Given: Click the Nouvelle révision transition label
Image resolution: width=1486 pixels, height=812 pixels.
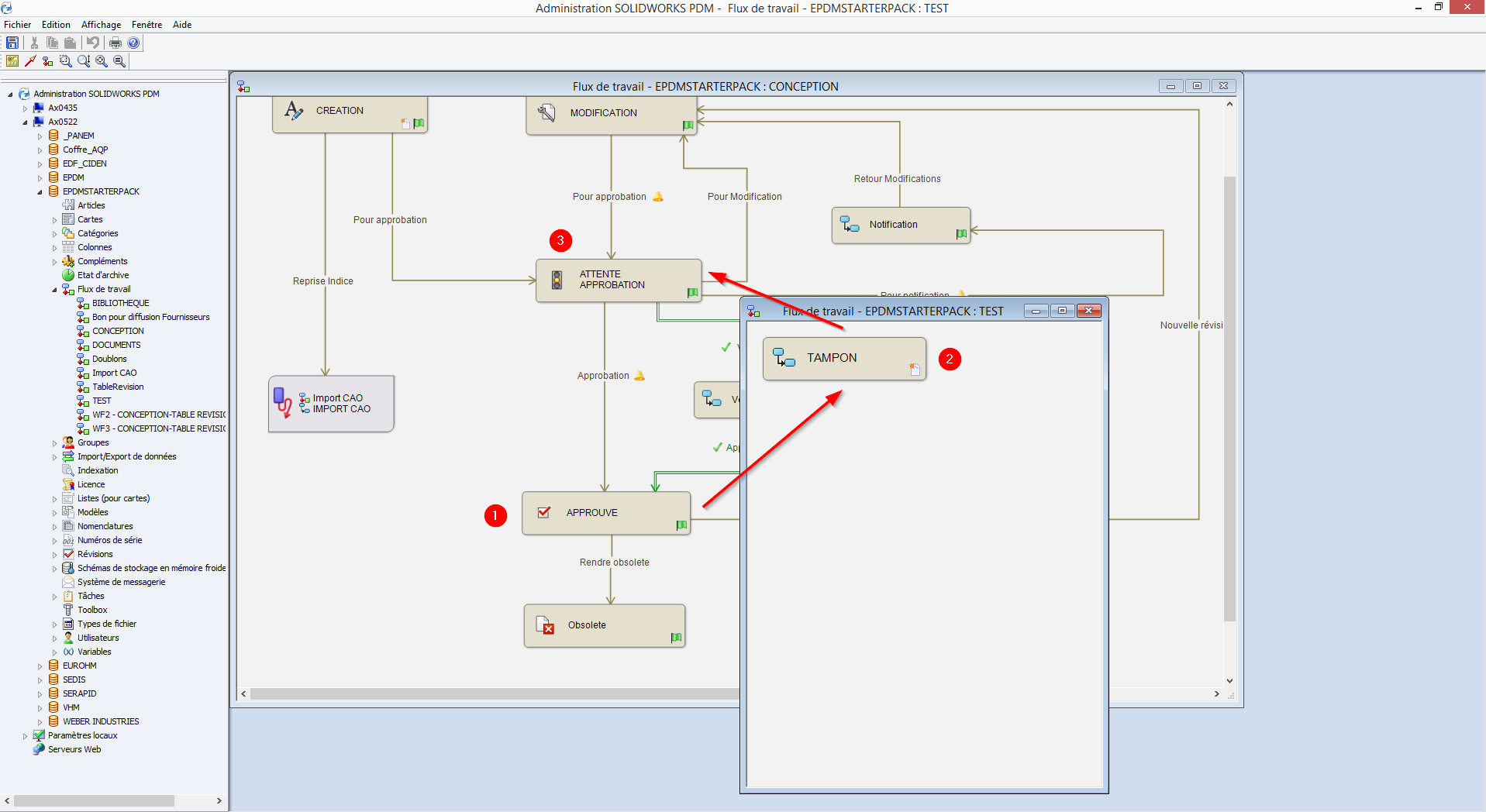Looking at the screenshot, I should pyautogui.click(x=1191, y=325).
